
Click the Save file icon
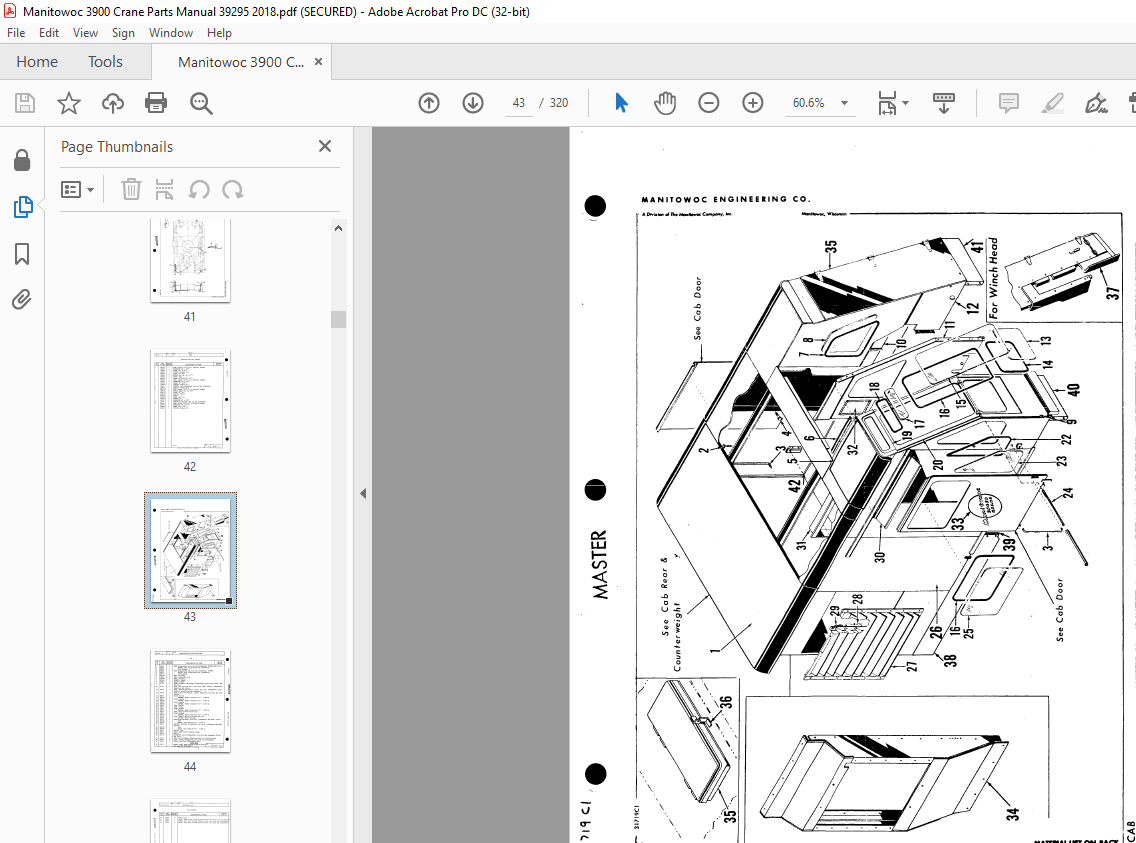pos(25,103)
